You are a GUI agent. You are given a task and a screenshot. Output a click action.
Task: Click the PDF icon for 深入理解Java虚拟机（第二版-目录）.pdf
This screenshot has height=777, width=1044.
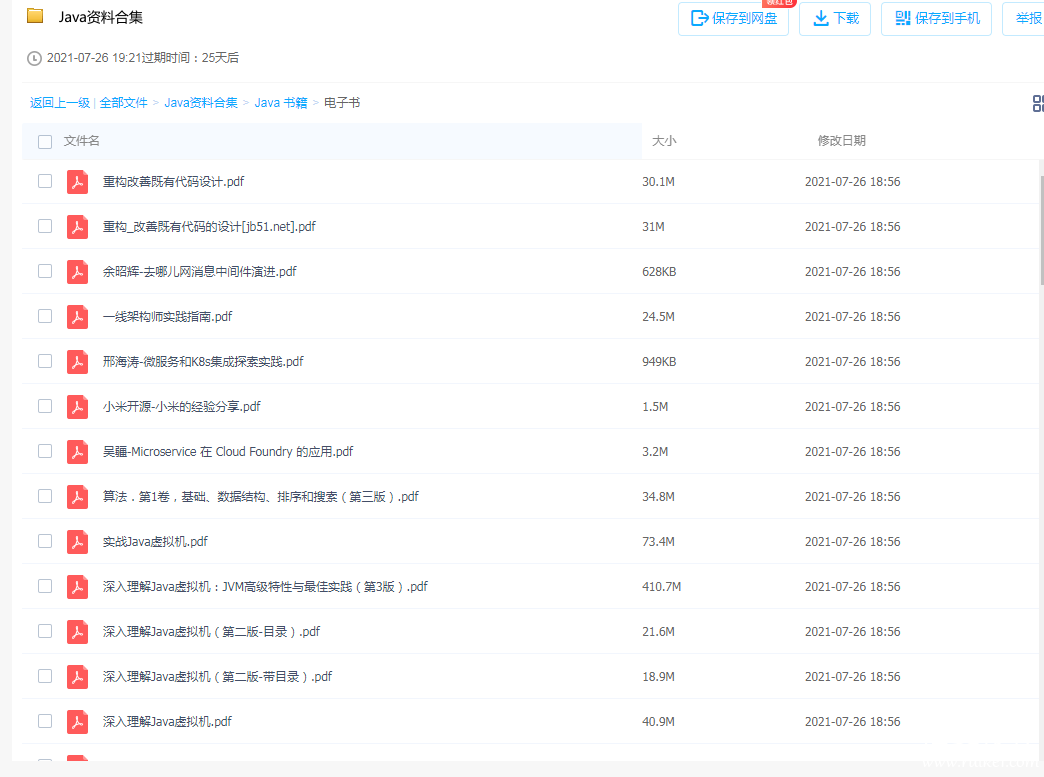tap(77, 631)
